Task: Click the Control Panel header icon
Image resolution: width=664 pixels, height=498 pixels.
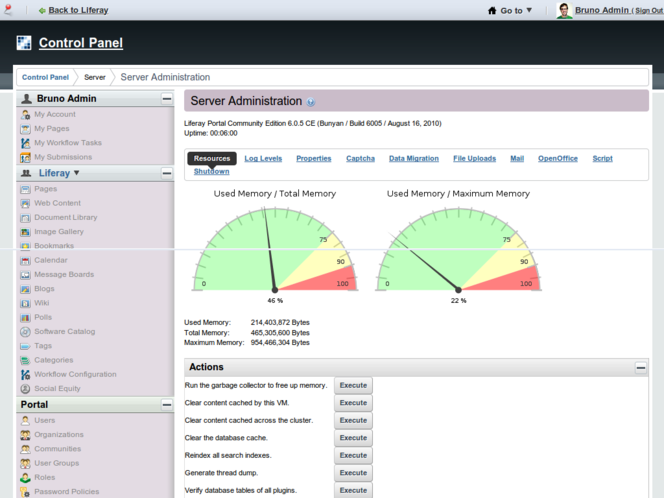Action: [24, 43]
